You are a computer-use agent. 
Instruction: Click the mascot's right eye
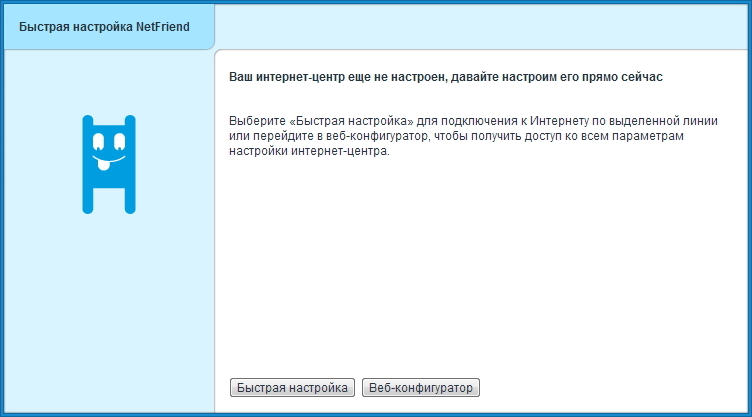pyautogui.click(x=119, y=142)
